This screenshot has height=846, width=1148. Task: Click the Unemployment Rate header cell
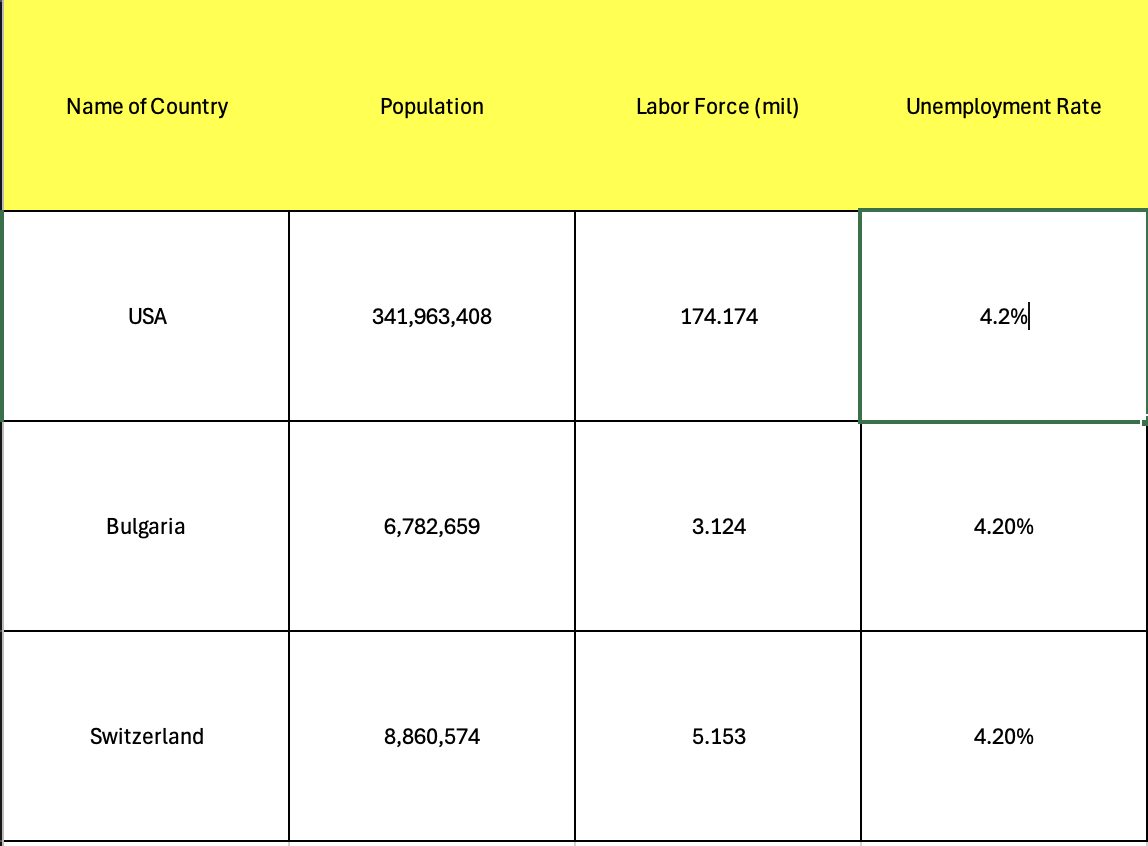(x=1003, y=107)
